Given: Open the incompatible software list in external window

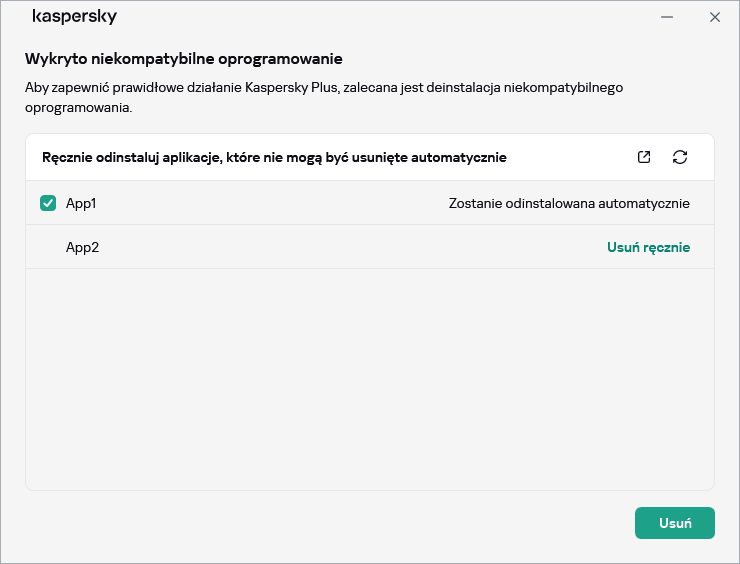Looking at the screenshot, I should 644,157.
